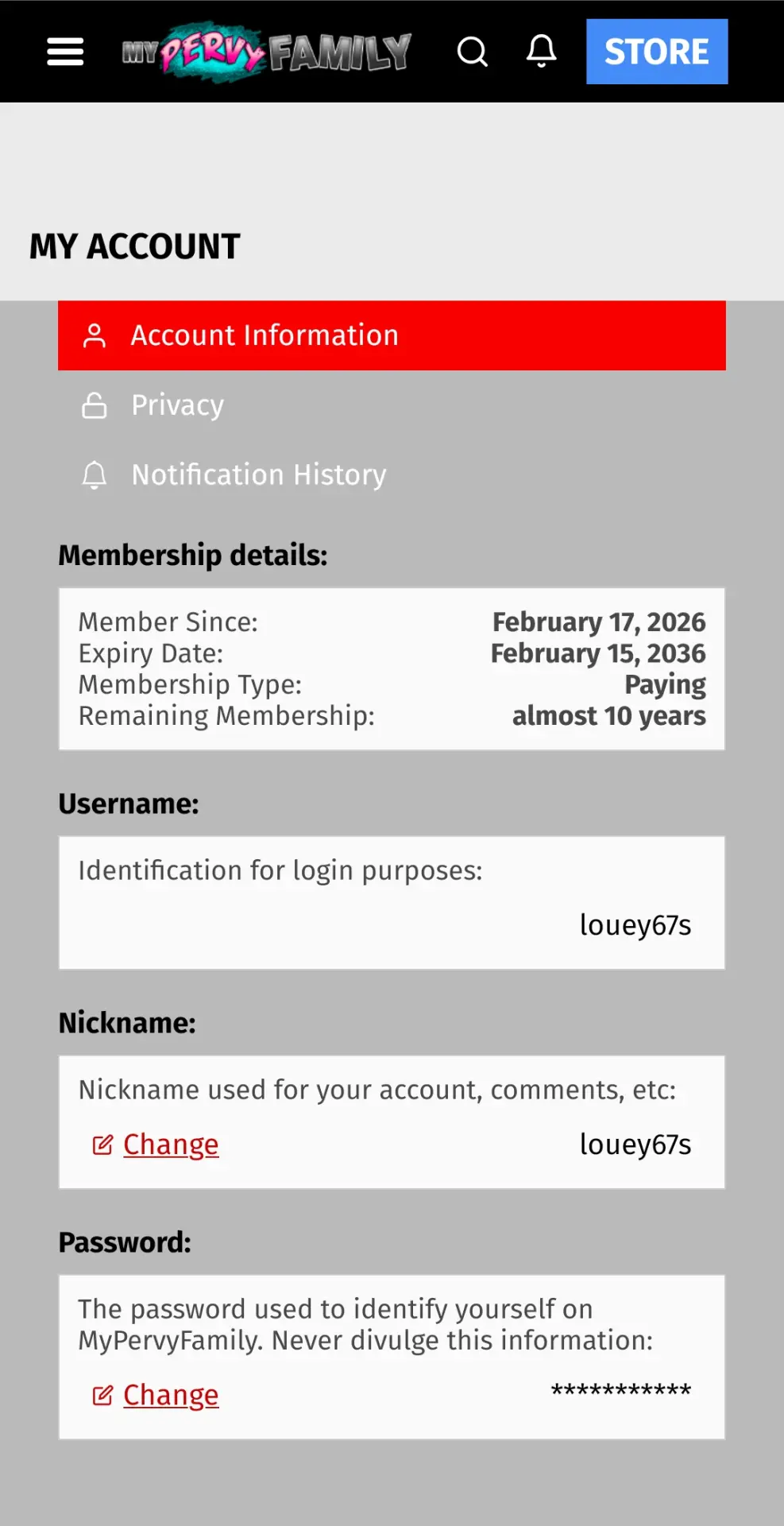Click the masked password asterisks
This screenshot has width=784, height=1526.
[621, 1391]
